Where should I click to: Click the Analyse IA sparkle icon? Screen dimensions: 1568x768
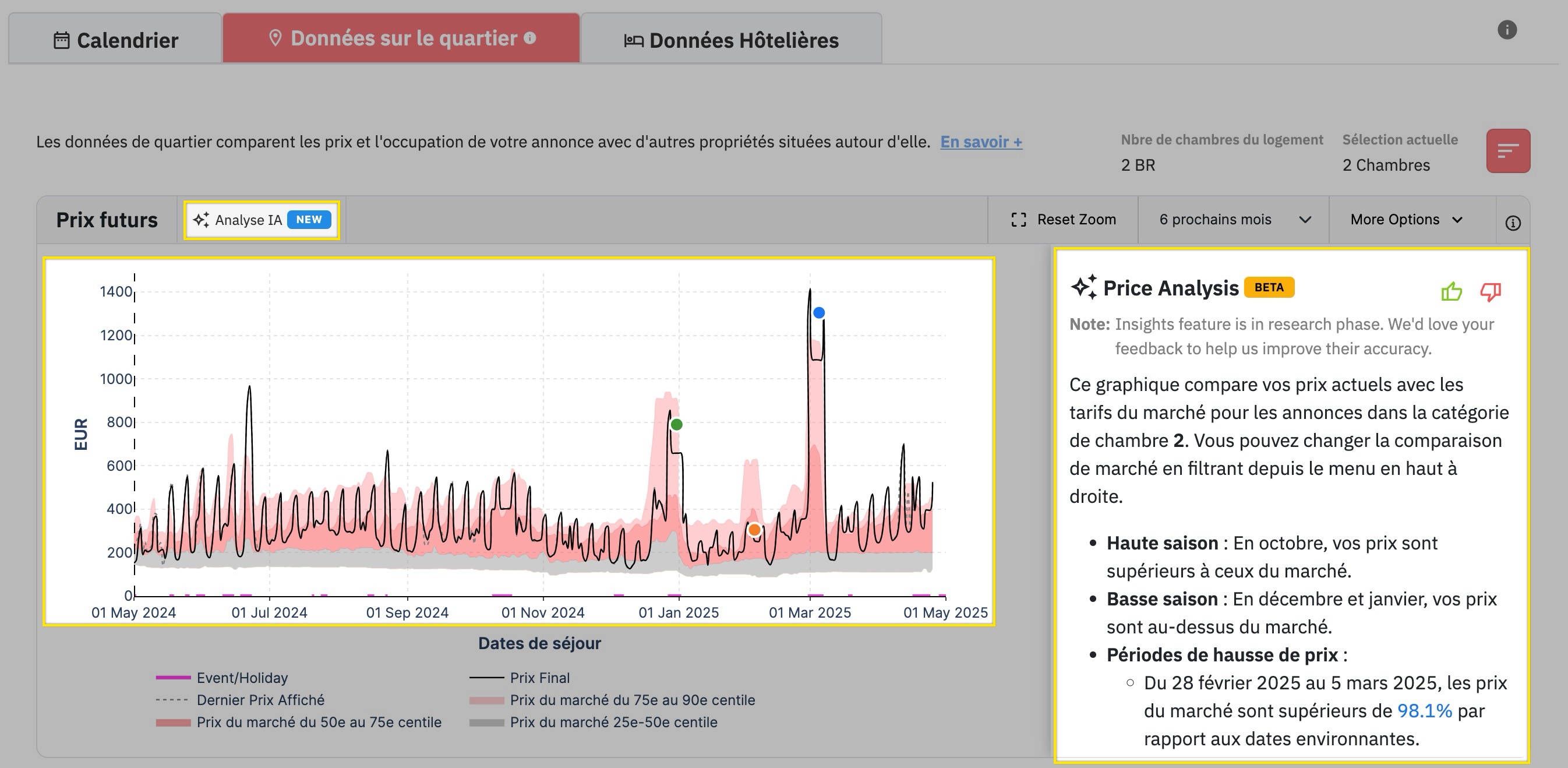tap(202, 220)
